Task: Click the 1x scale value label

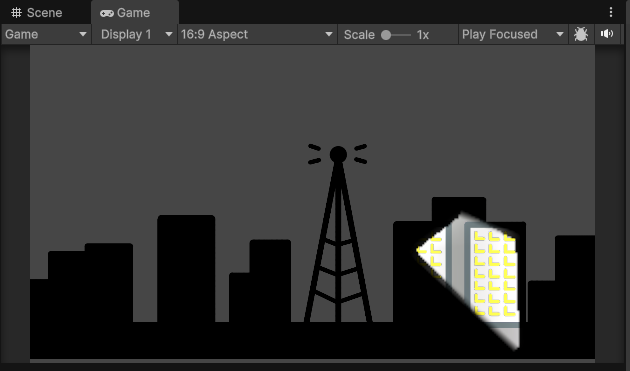Action: (x=423, y=35)
